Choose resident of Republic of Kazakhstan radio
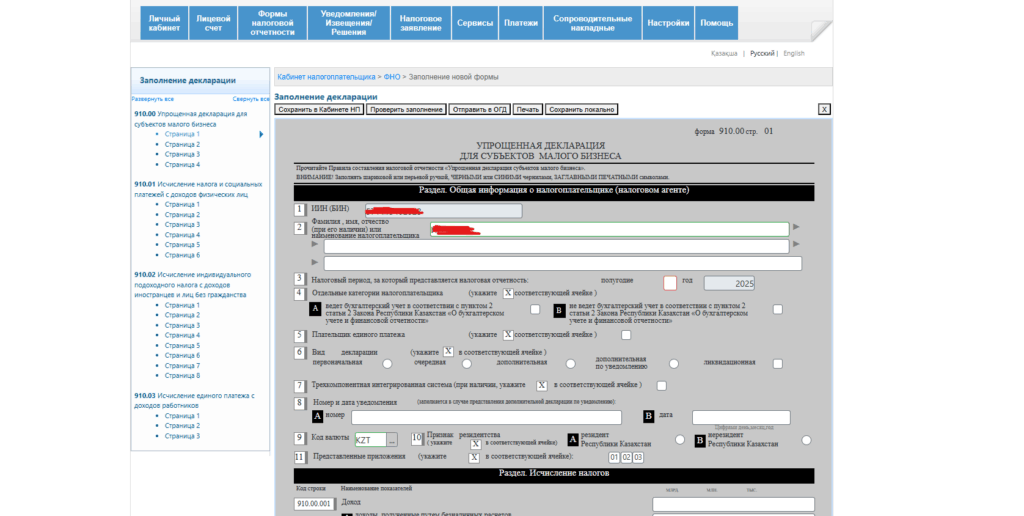 pyautogui.click(x=680, y=440)
